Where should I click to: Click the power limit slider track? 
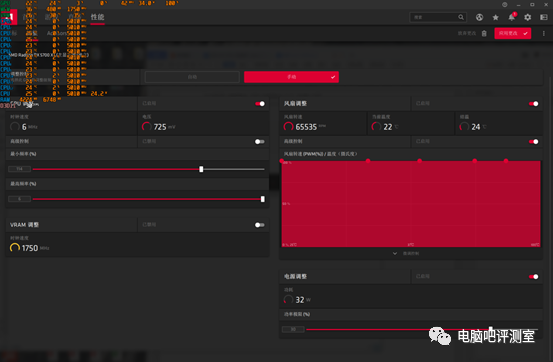pyautogui.click(x=422, y=330)
